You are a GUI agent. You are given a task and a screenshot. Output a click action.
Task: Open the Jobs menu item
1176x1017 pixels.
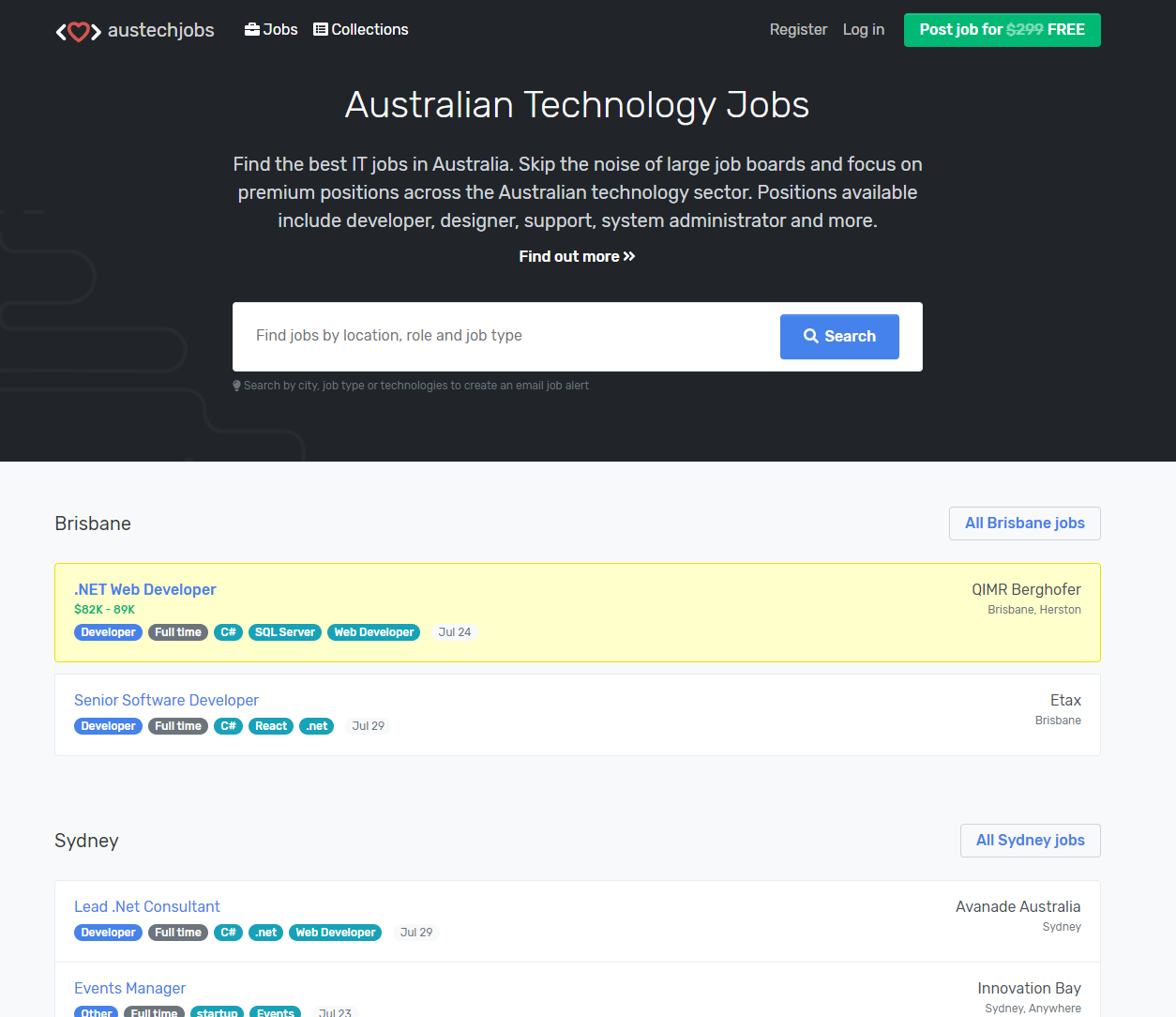click(278, 29)
